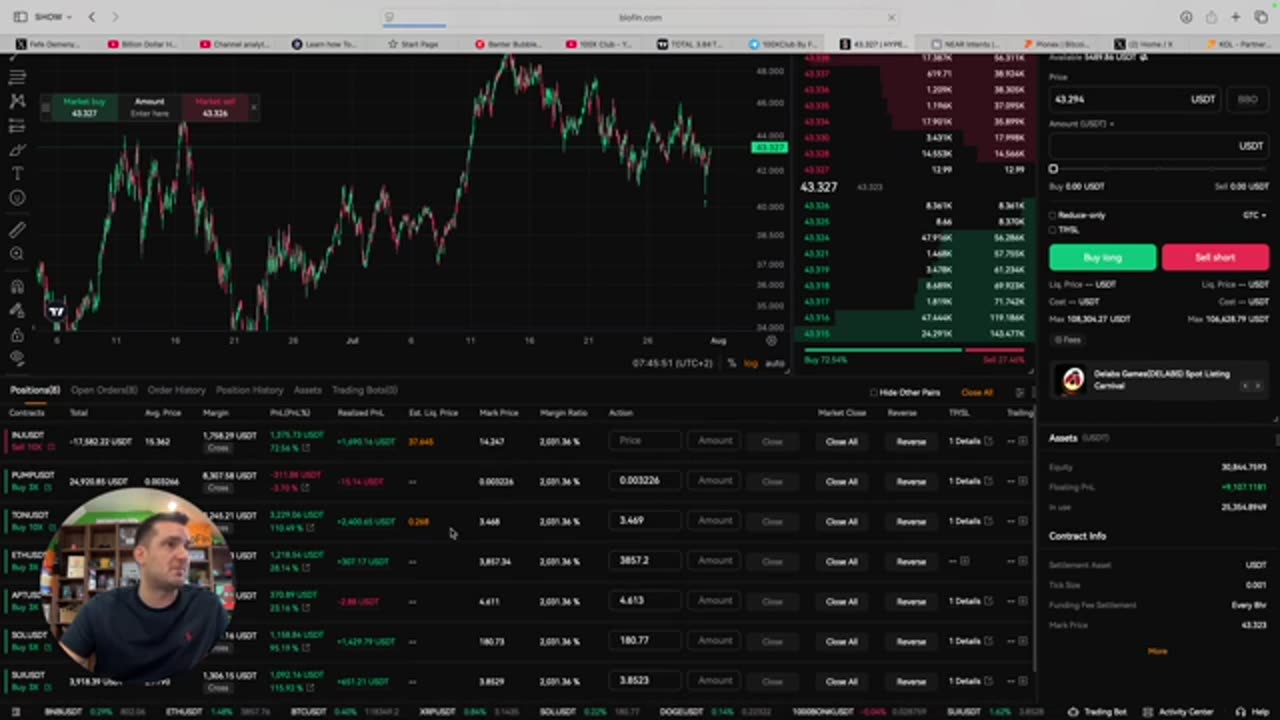Open the emoji and icons tool
The width and height of the screenshot is (1280, 720).
(17, 198)
